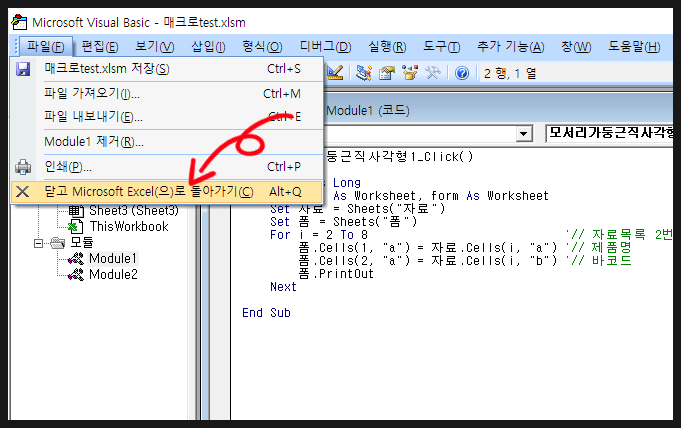The width and height of the screenshot is (681, 428).
Task: Click the 모듈 folder icon
Action: pos(58,242)
